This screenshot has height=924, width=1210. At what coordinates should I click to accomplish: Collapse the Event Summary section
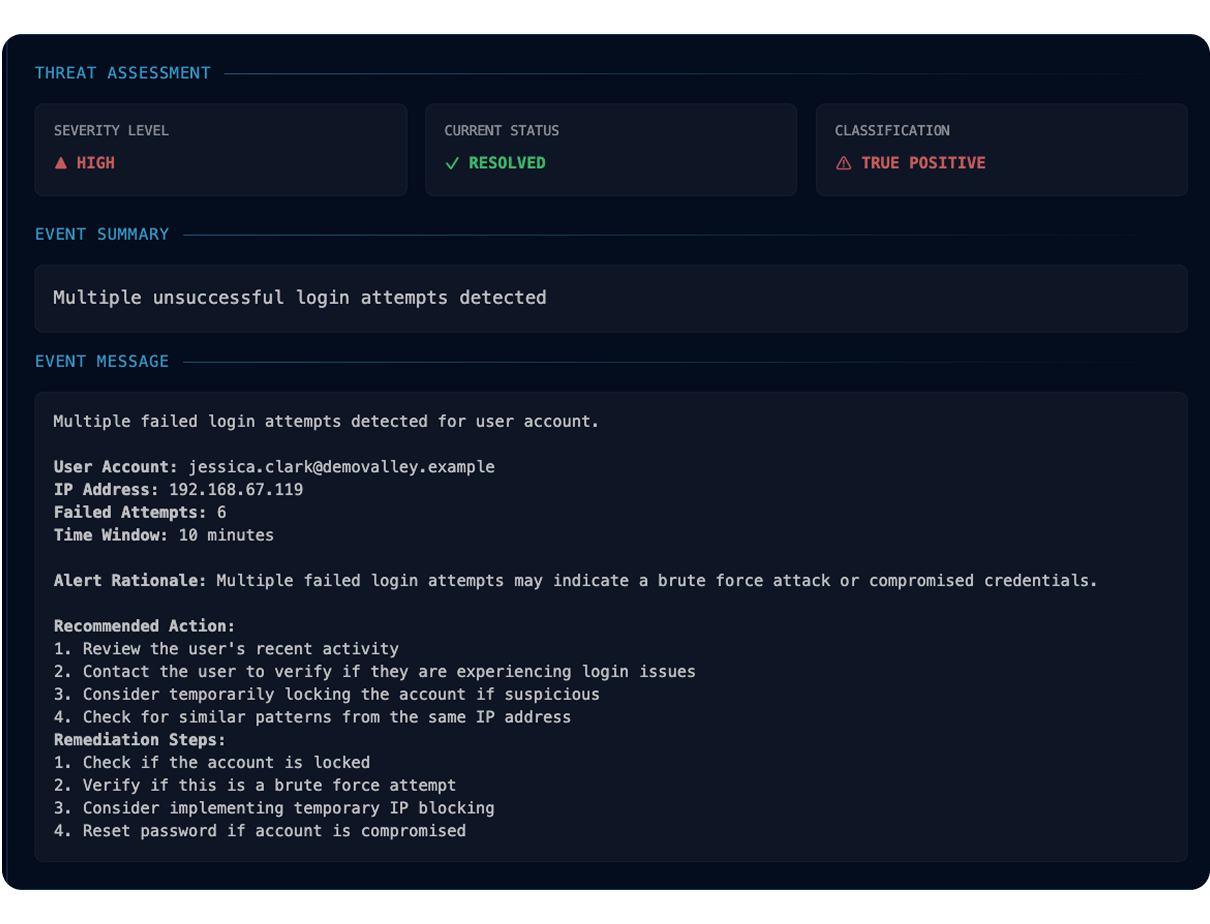point(102,233)
